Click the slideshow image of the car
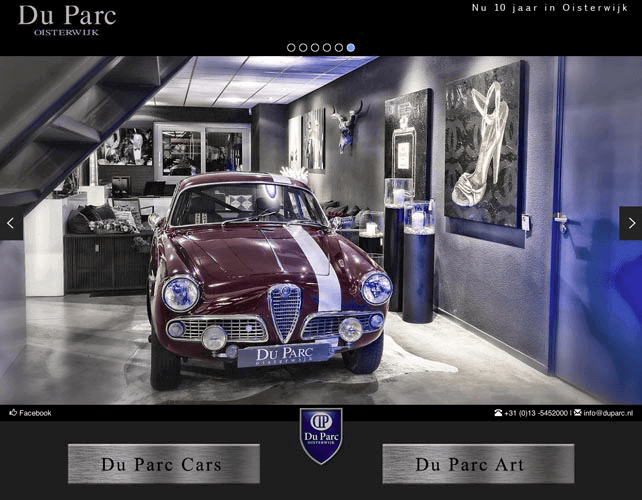Image resolution: width=642 pixels, height=500 pixels. click(x=321, y=230)
